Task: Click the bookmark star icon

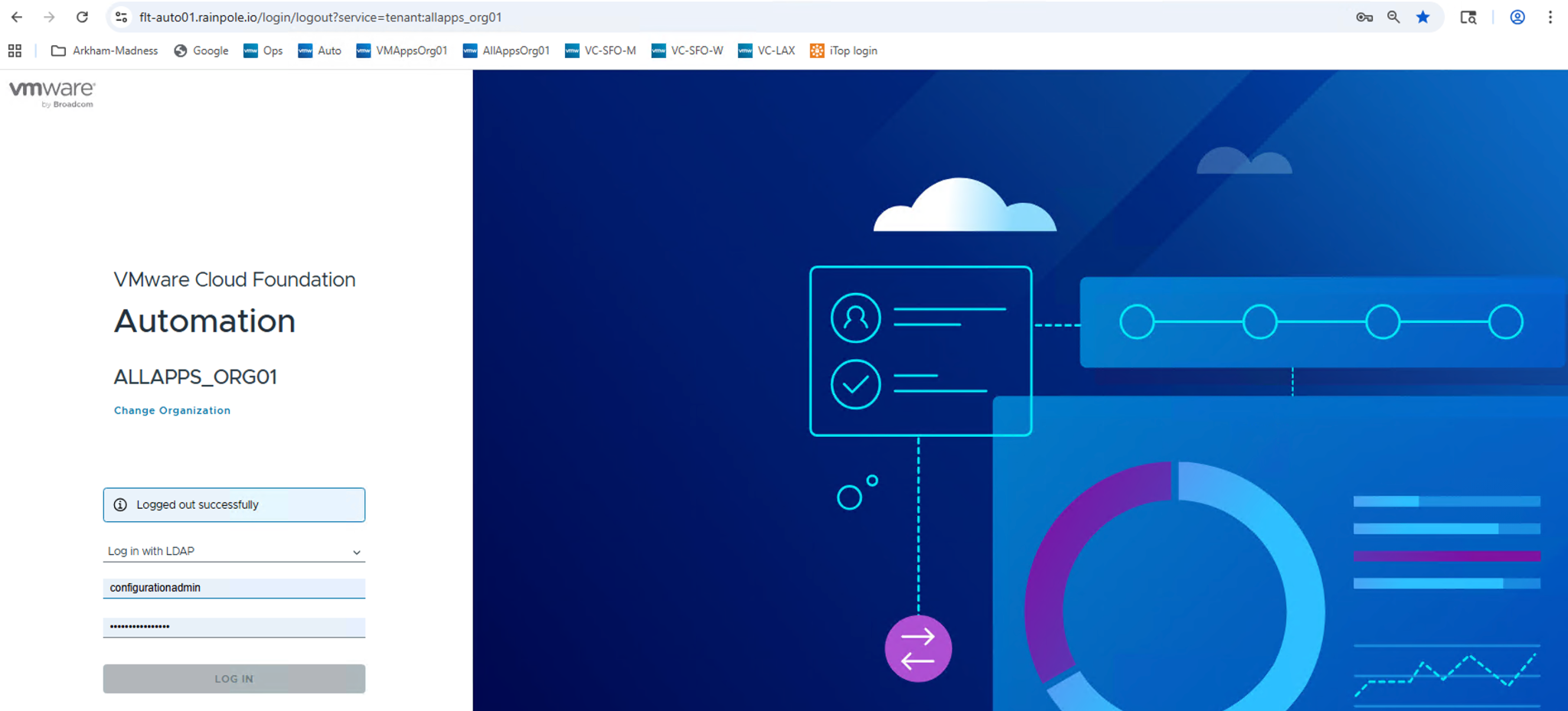Action: [x=1423, y=17]
